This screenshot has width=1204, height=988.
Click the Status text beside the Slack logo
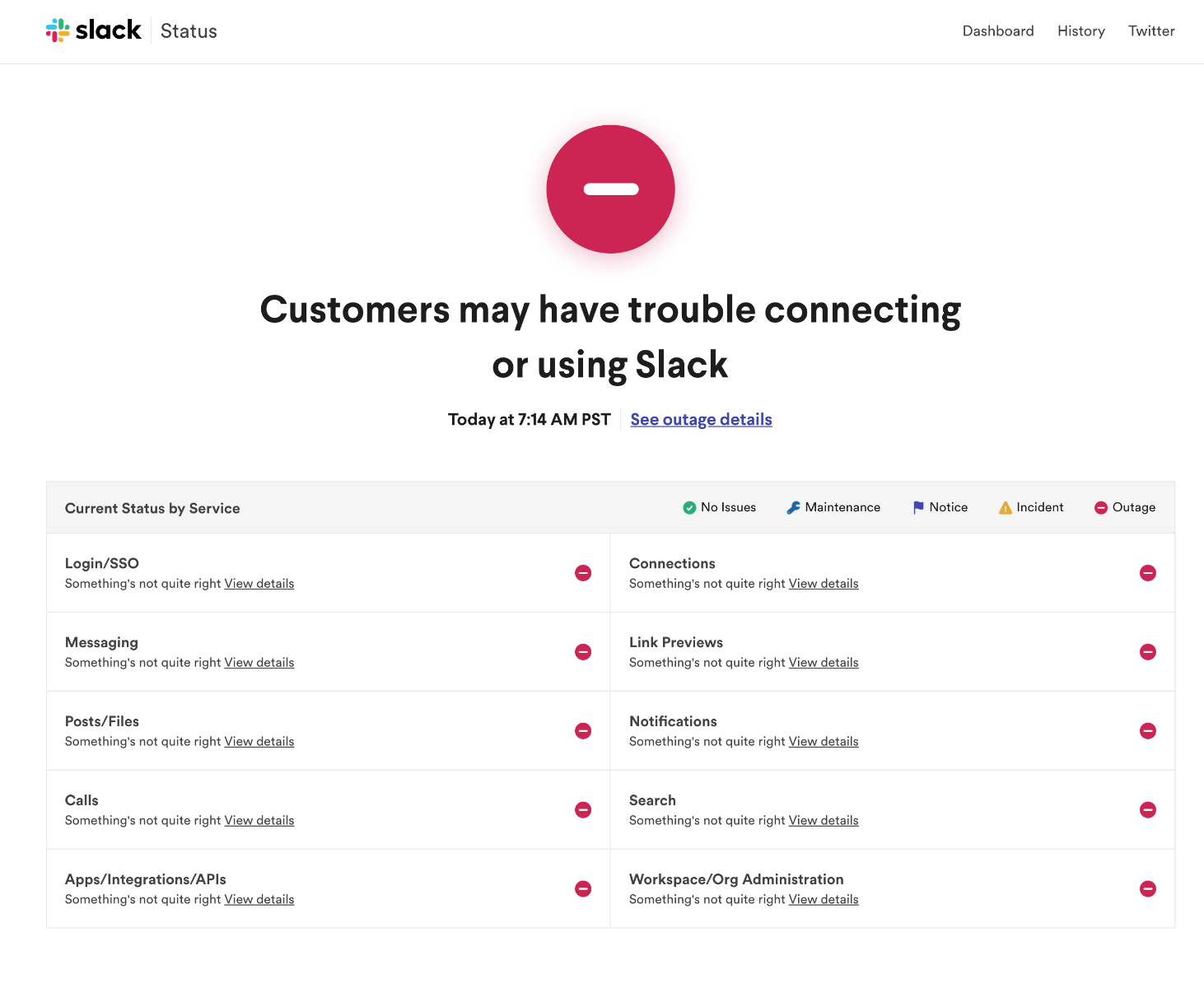pos(189,31)
